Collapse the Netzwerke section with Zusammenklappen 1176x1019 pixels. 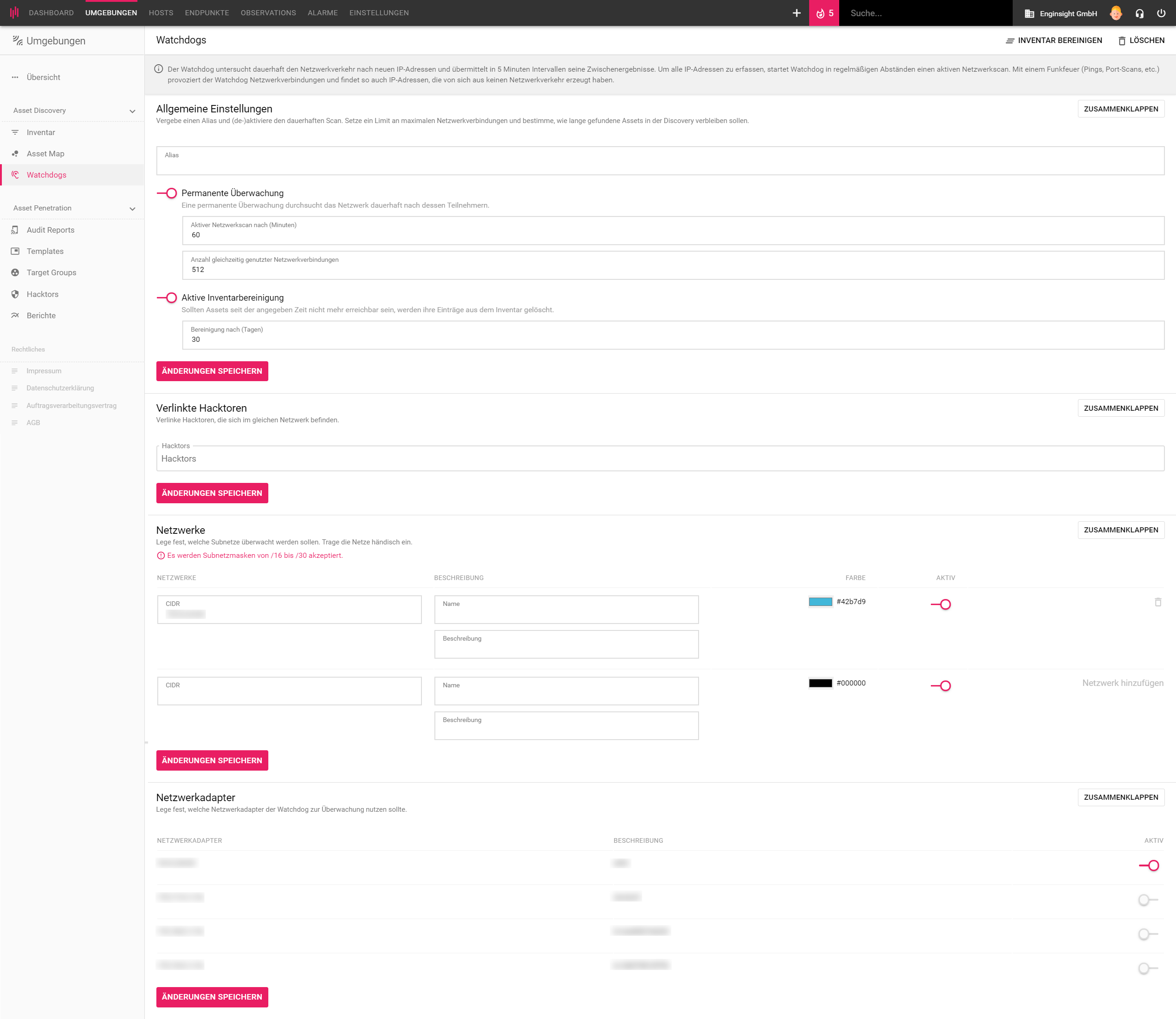point(1120,530)
